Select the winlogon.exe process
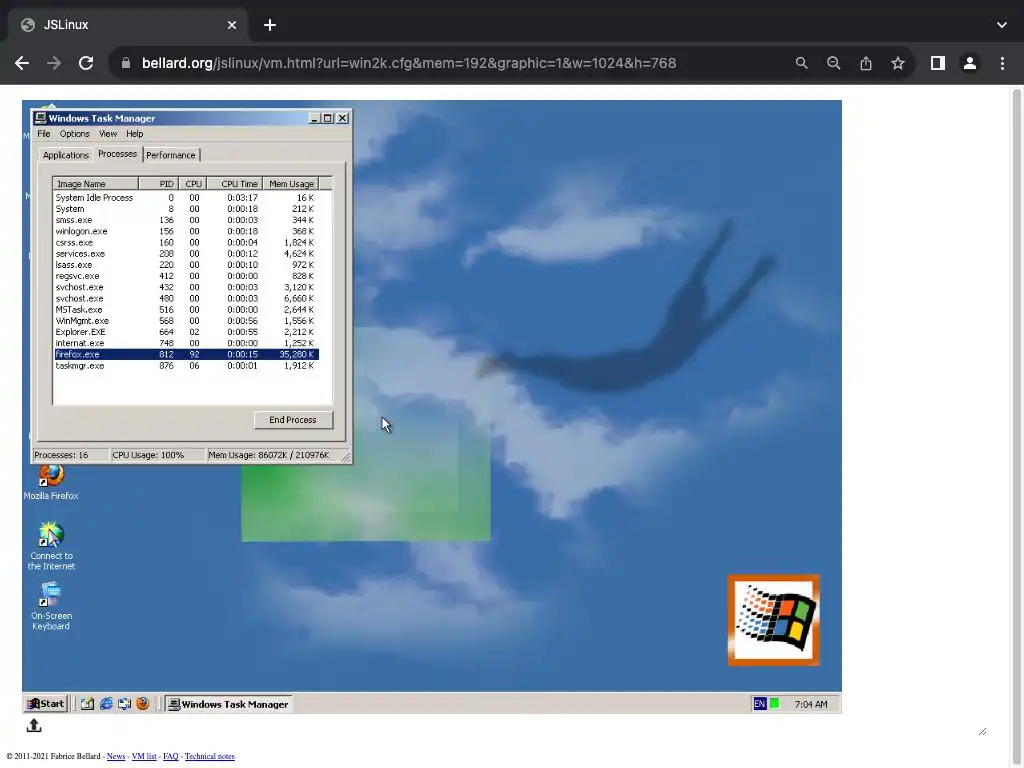This screenshot has width=1024, height=768. click(186, 231)
